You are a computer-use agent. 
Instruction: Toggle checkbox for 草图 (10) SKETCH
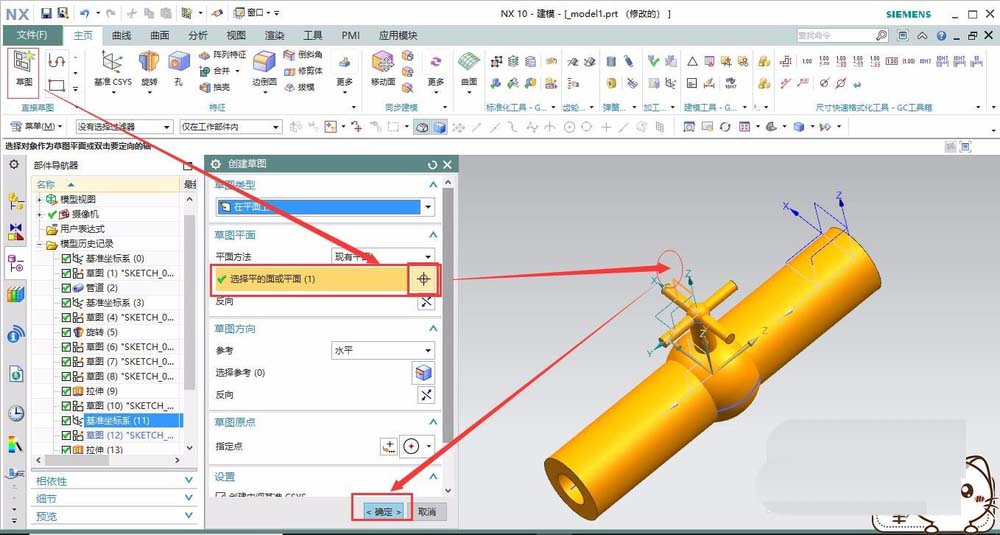point(66,406)
